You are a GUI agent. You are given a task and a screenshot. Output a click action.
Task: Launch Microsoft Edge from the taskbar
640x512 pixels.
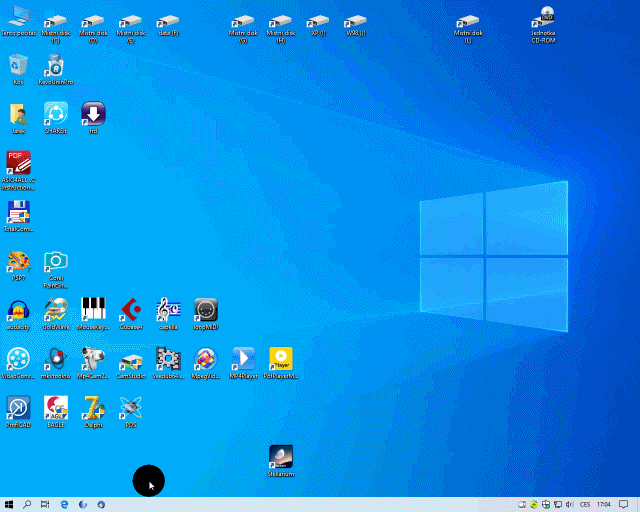pyautogui.click(x=64, y=505)
